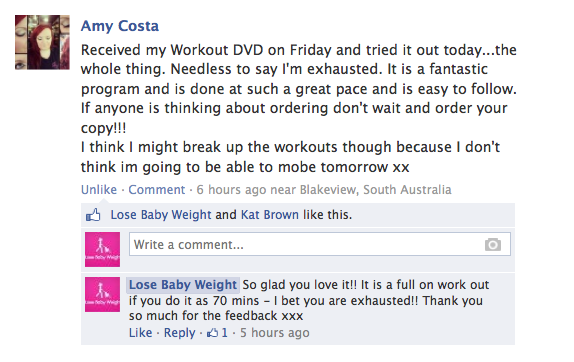Open Kat Brown's profile link

(270, 214)
